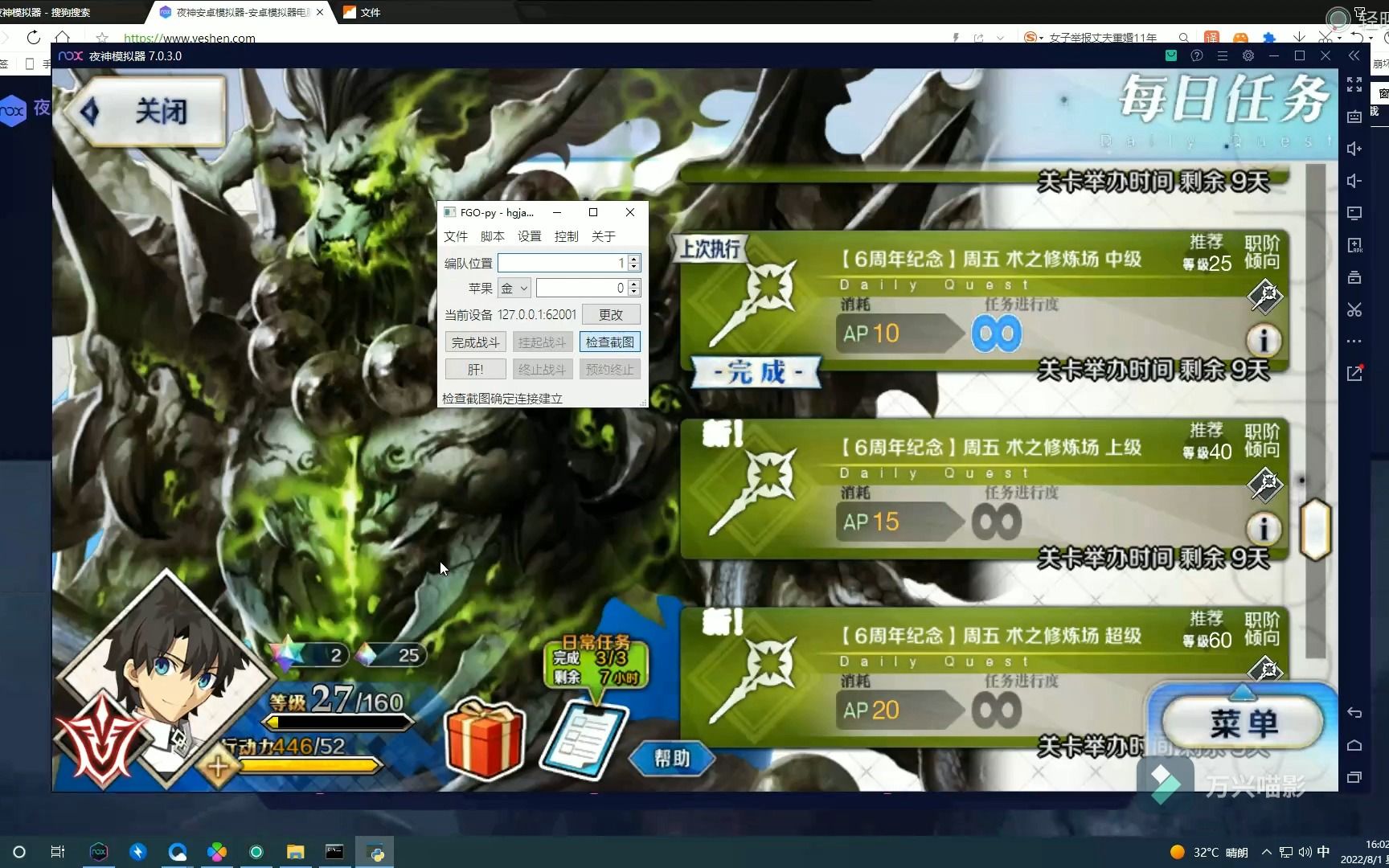1389x868 pixels.
Task: Open info icon for 上级 quest
Action: (x=1264, y=529)
